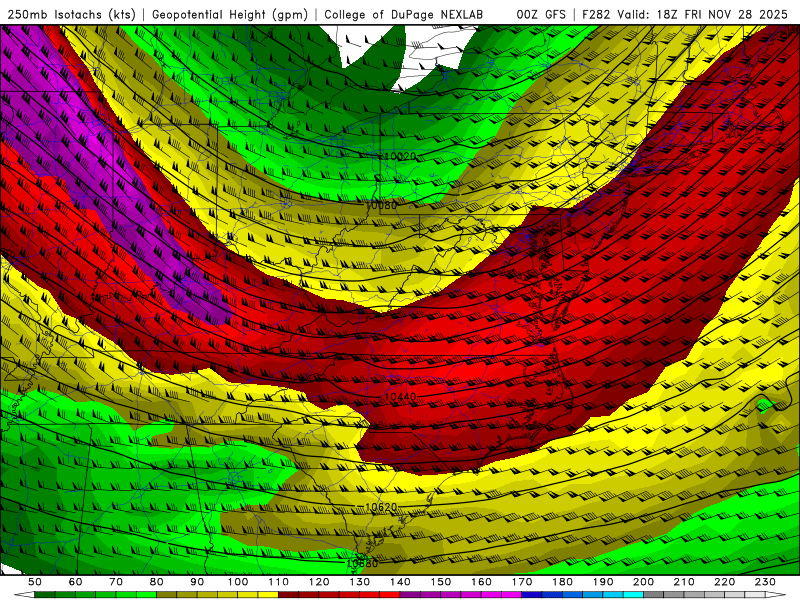This screenshot has height=600, width=800.
Task: Click the legend value 190
Action: click(x=603, y=582)
